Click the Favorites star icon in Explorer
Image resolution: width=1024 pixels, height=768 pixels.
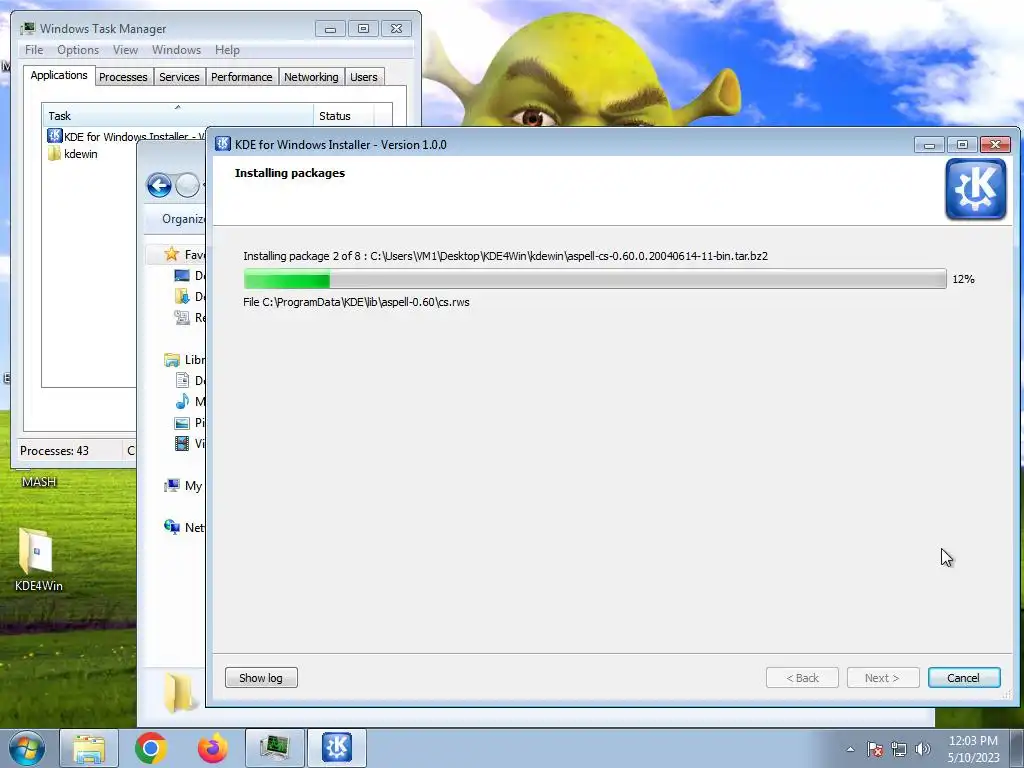pos(172,254)
